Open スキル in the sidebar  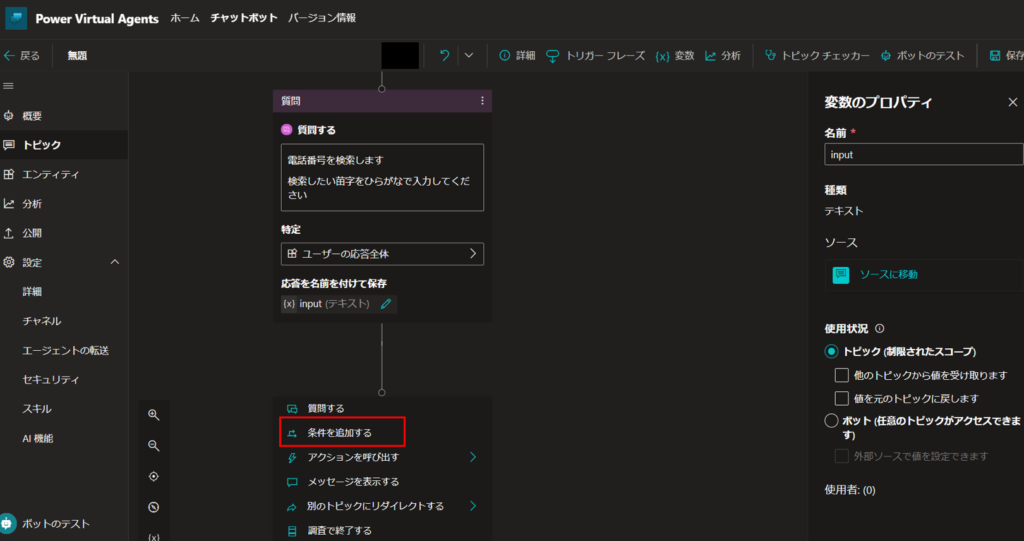[37, 409]
